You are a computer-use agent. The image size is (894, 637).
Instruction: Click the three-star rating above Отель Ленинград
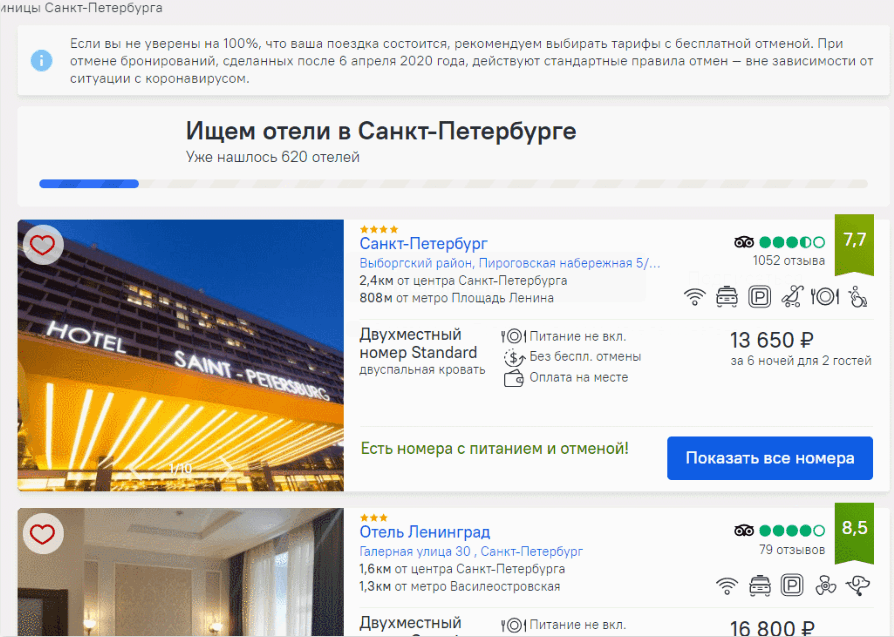tap(374, 518)
